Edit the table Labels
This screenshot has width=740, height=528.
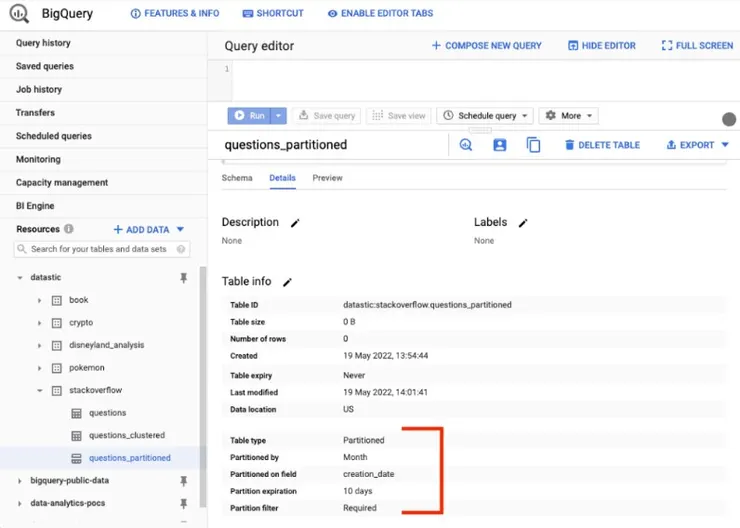tap(523, 223)
